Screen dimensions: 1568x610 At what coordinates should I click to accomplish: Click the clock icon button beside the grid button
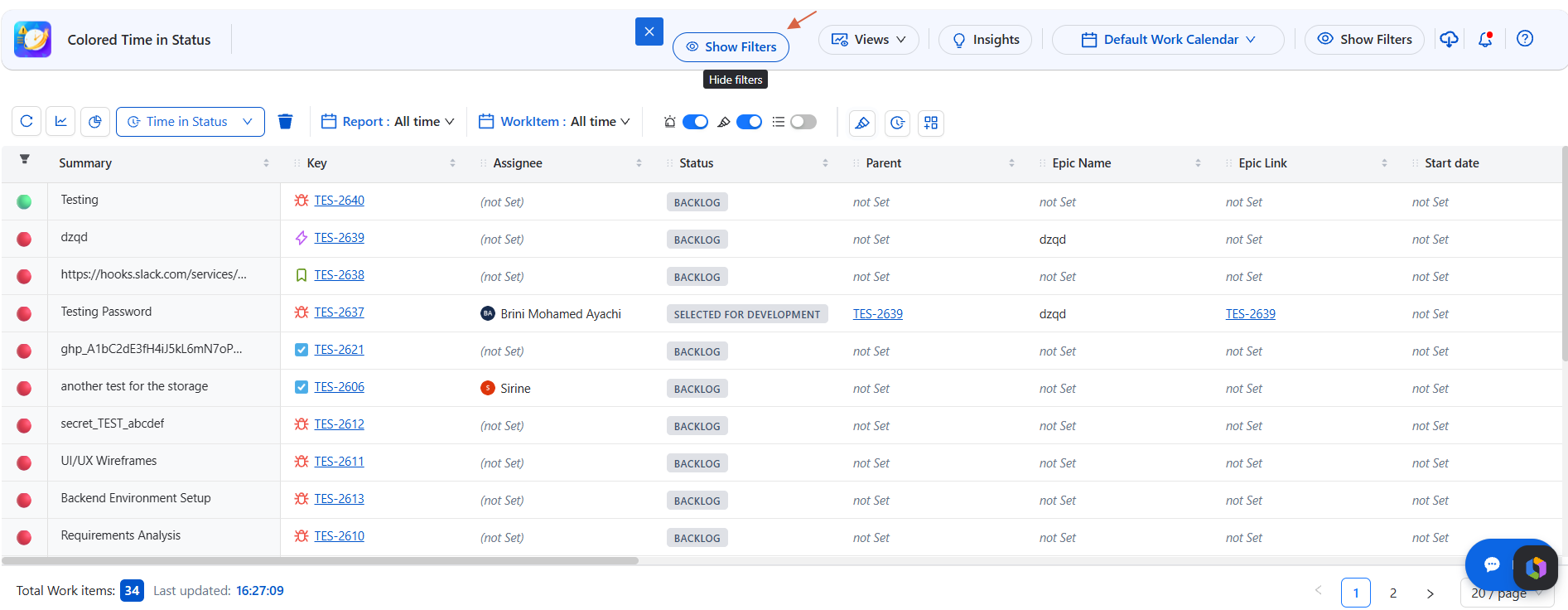click(897, 123)
